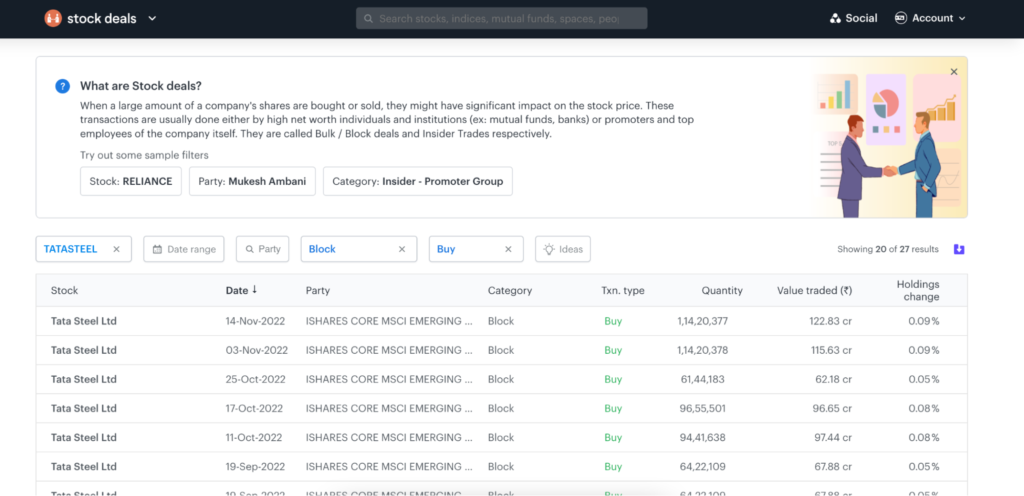Click the Category column header
The width and height of the screenshot is (1024, 496).
(510, 290)
